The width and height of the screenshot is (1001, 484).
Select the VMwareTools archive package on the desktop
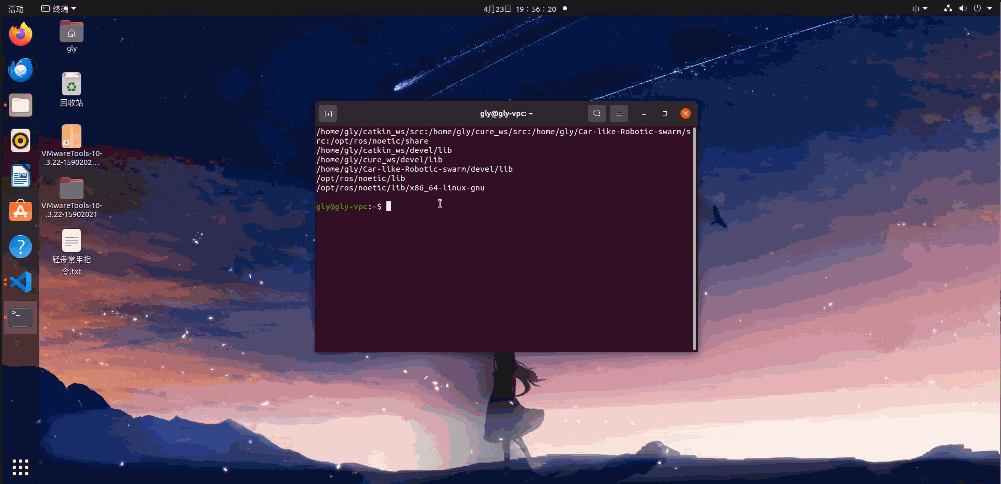(72, 146)
